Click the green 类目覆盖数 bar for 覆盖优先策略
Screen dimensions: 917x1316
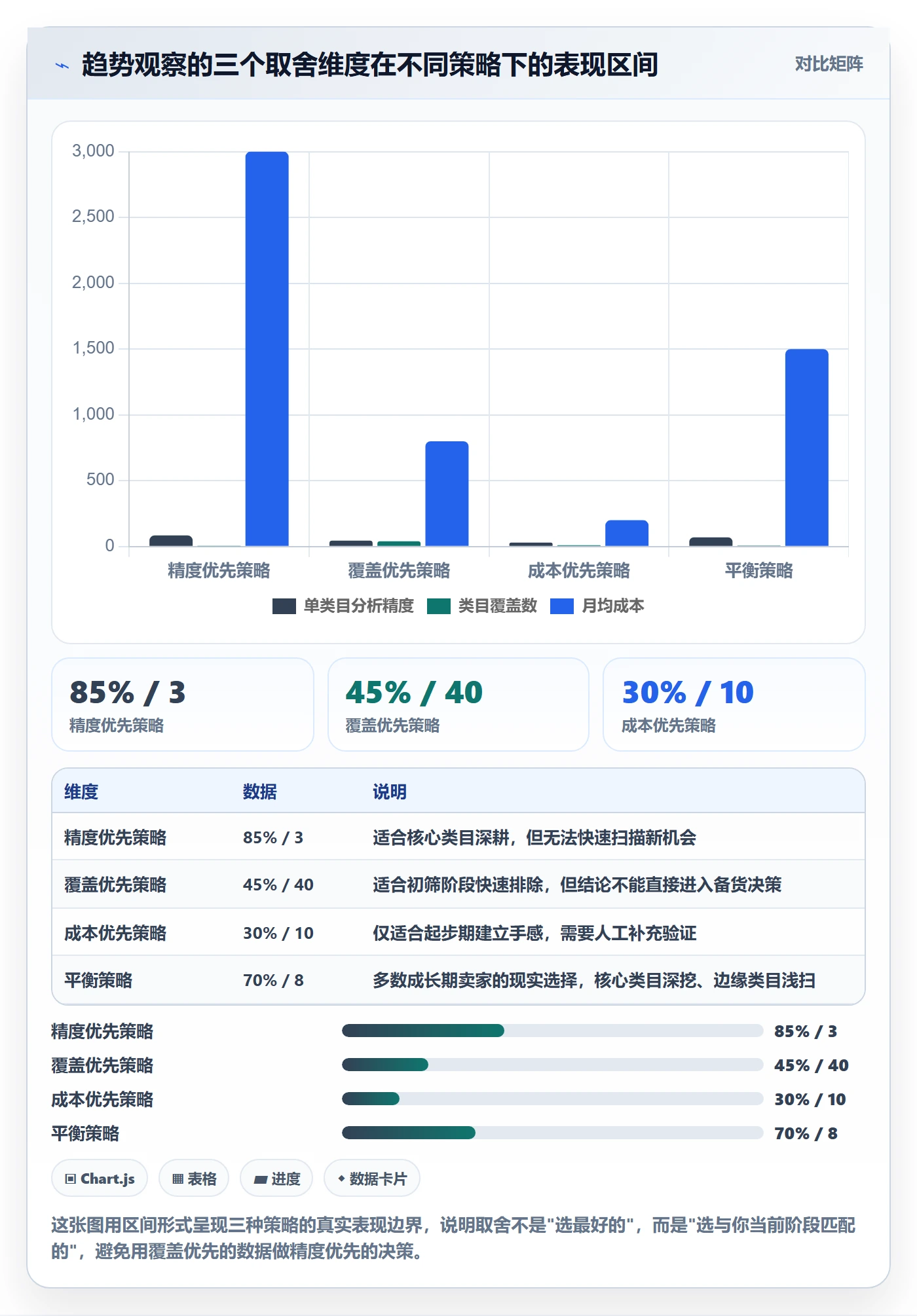tap(399, 543)
